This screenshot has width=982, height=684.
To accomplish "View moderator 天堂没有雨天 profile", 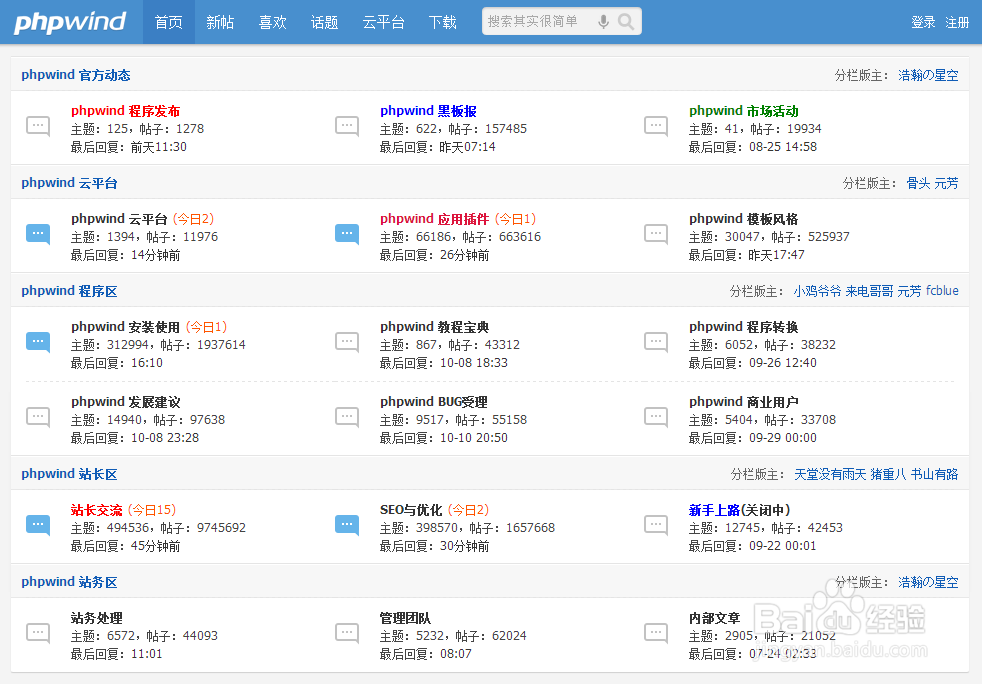I will (x=830, y=475).
